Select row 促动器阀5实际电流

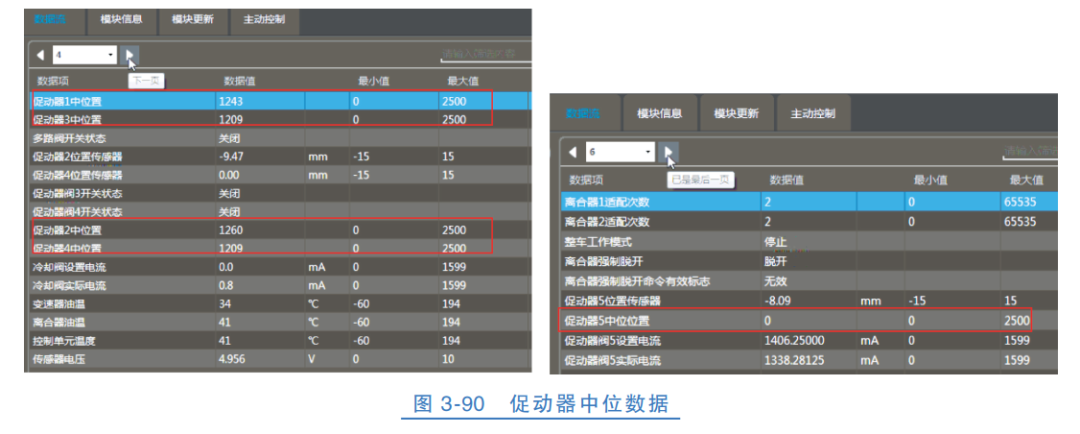[x=809, y=360]
